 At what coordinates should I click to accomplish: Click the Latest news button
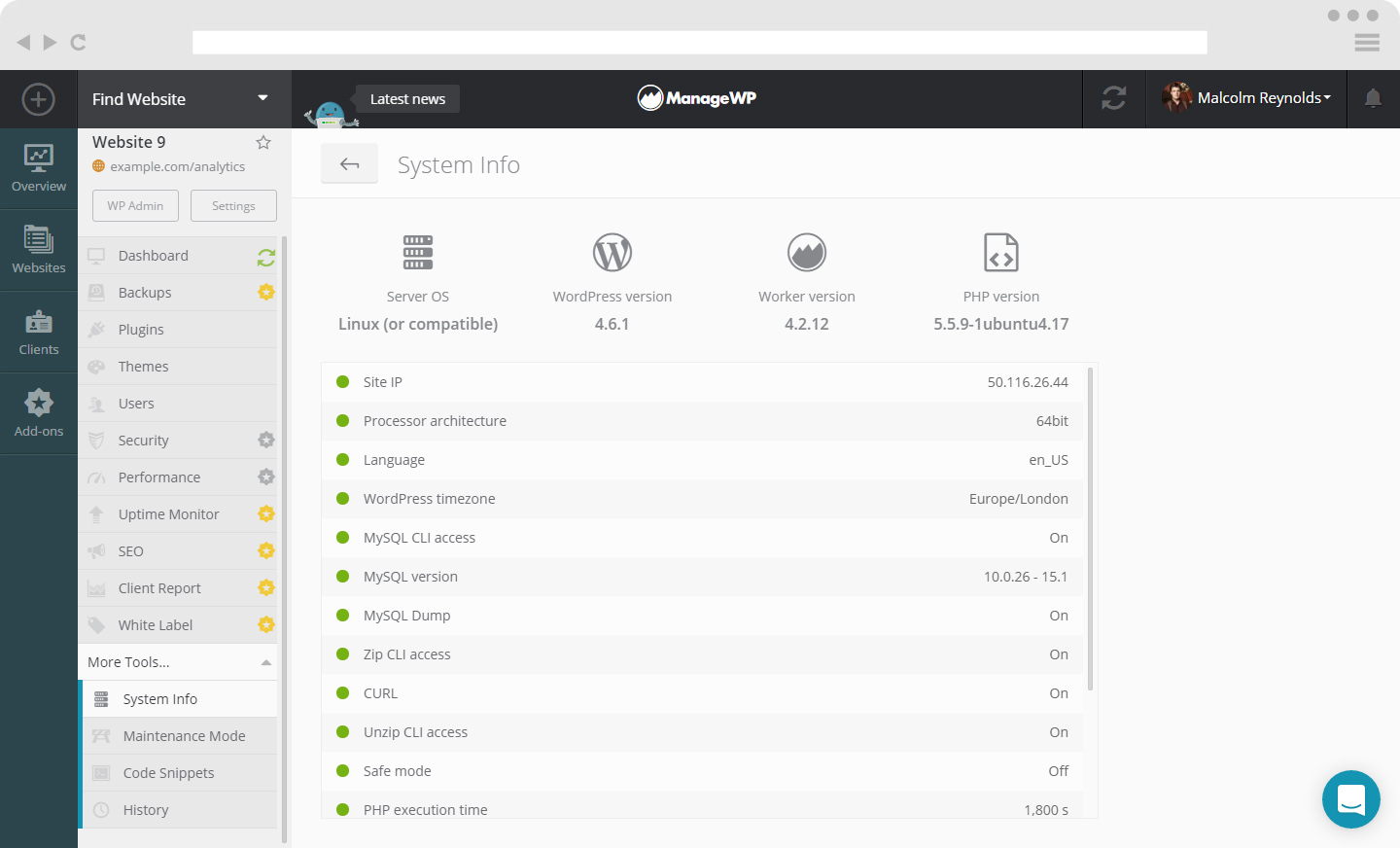(x=407, y=98)
